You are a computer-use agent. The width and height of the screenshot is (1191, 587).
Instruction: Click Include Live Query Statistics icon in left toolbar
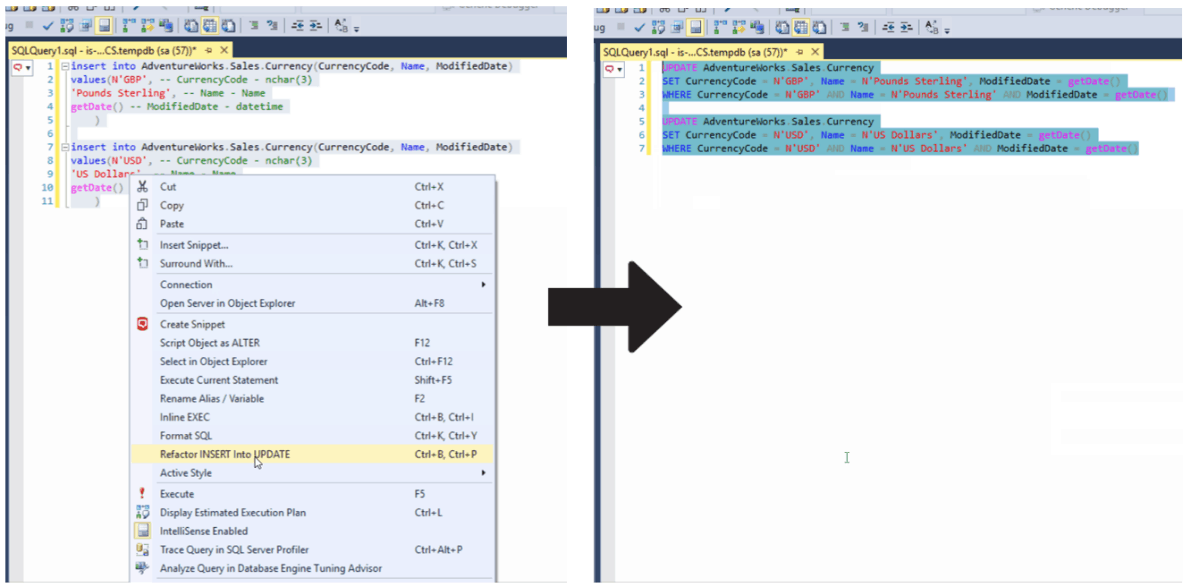(147, 26)
